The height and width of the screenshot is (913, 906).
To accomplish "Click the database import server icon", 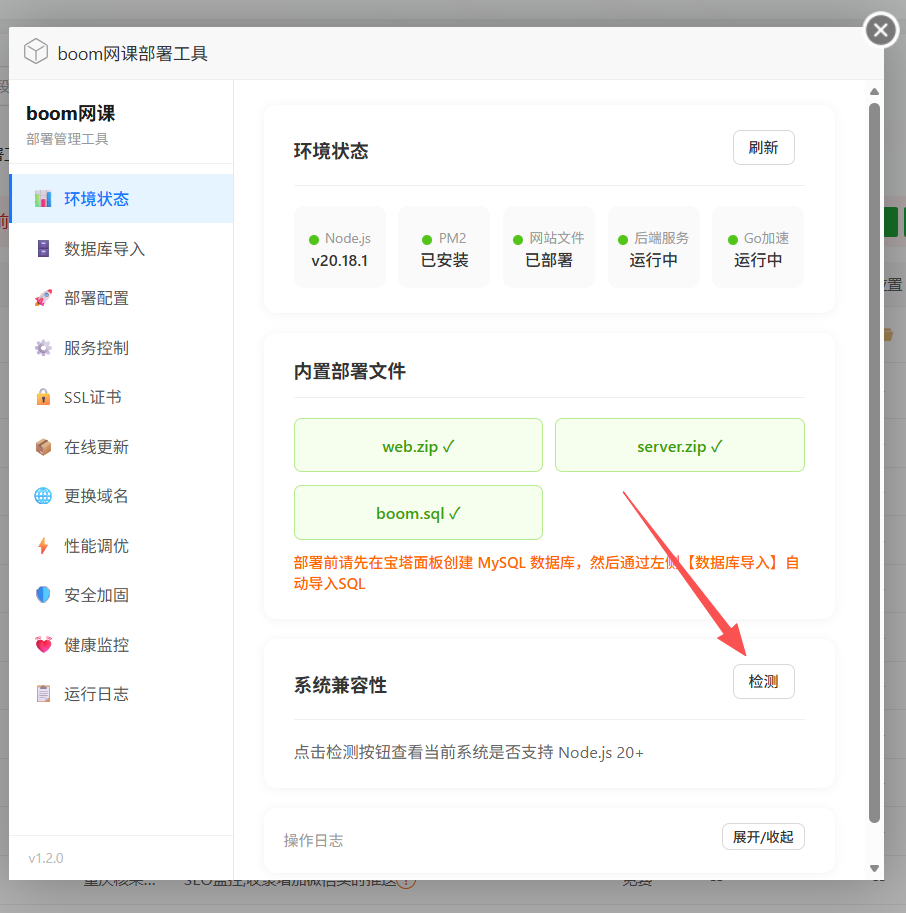I will pos(43,249).
